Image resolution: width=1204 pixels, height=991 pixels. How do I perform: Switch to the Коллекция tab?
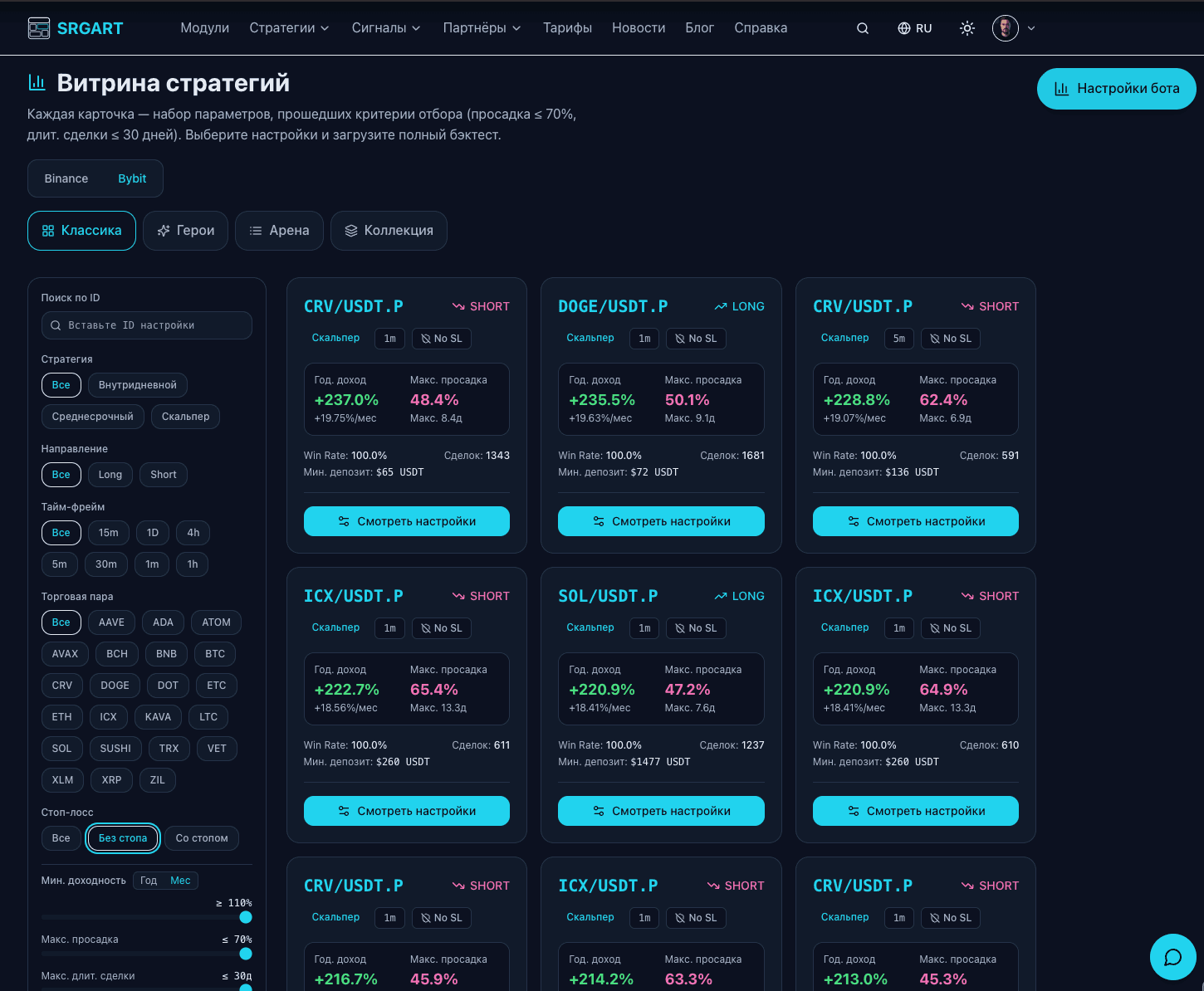coord(389,230)
